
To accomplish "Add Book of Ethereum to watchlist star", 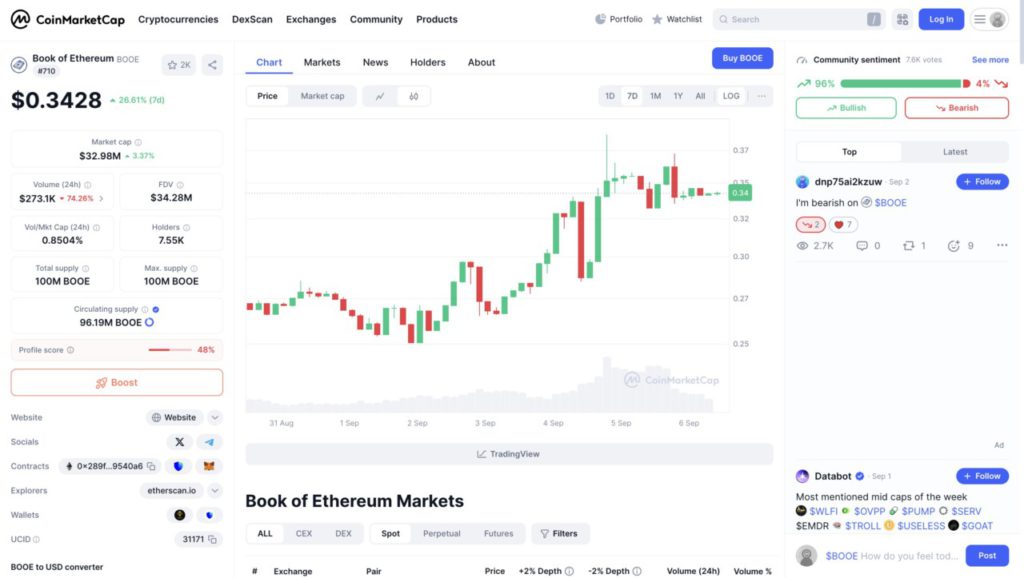I will 178,65.
